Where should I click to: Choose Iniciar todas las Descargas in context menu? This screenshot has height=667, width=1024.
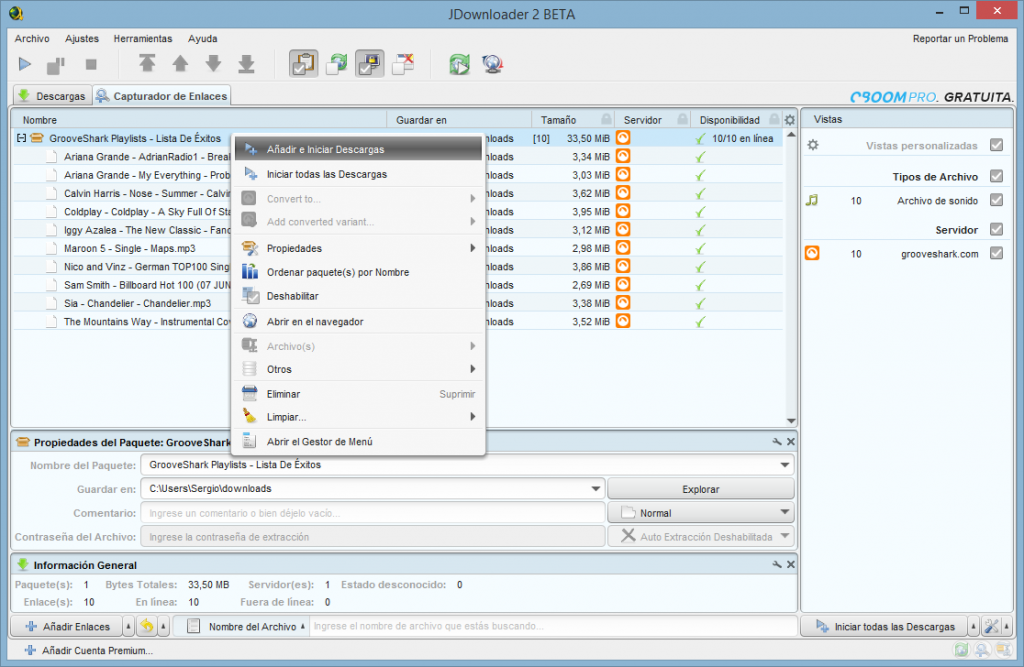(x=359, y=174)
